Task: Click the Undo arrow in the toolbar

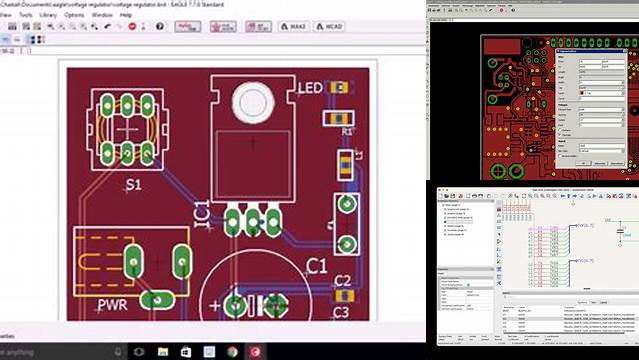Action: [x=107, y=27]
